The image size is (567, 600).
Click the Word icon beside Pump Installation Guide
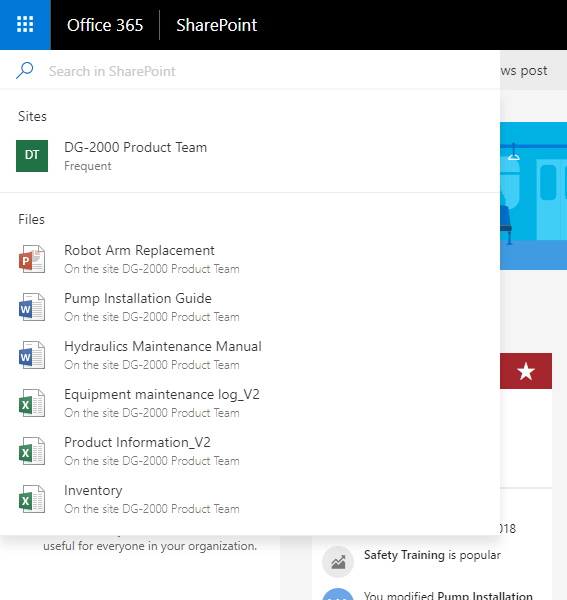point(32,307)
